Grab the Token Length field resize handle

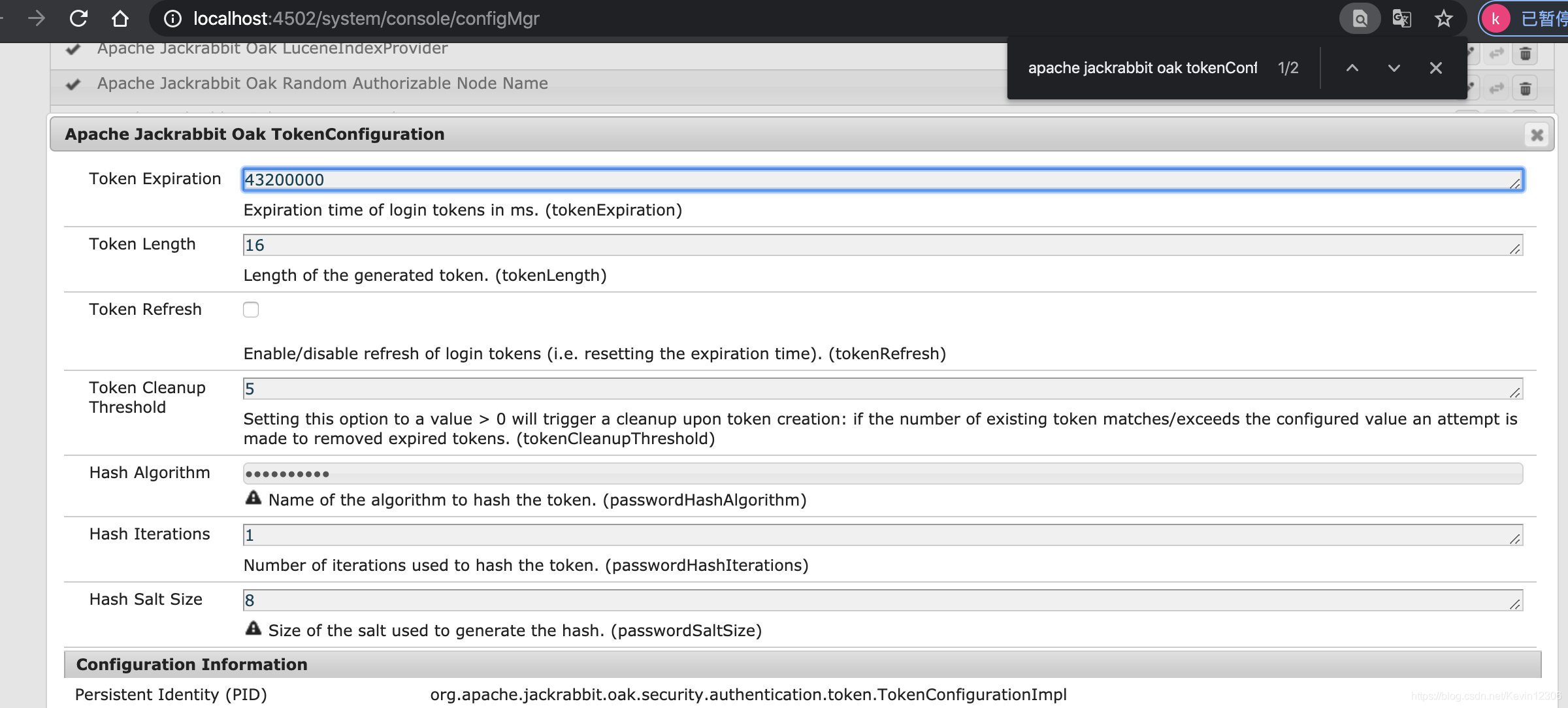1515,249
